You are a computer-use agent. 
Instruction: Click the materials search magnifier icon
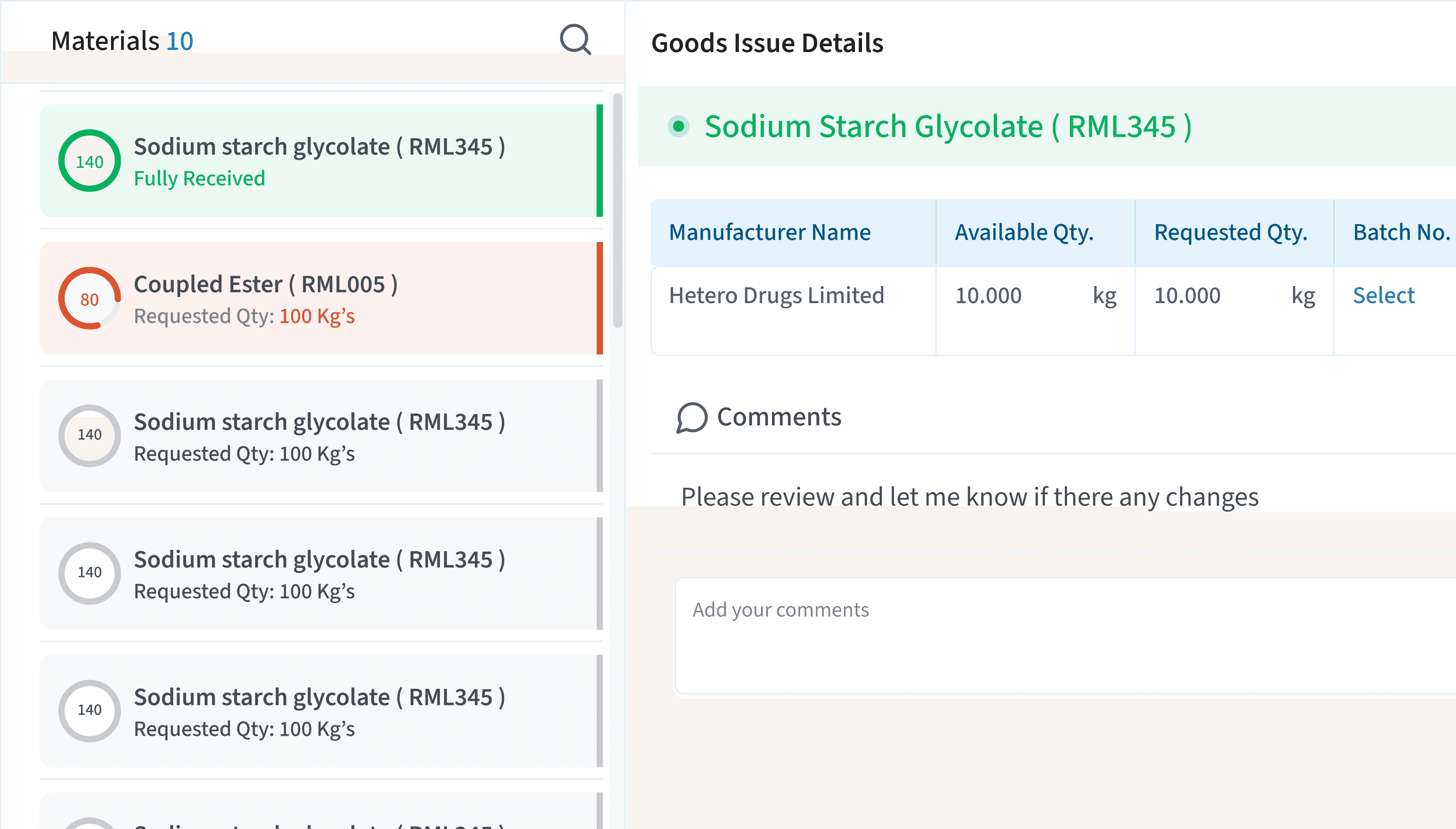point(575,40)
